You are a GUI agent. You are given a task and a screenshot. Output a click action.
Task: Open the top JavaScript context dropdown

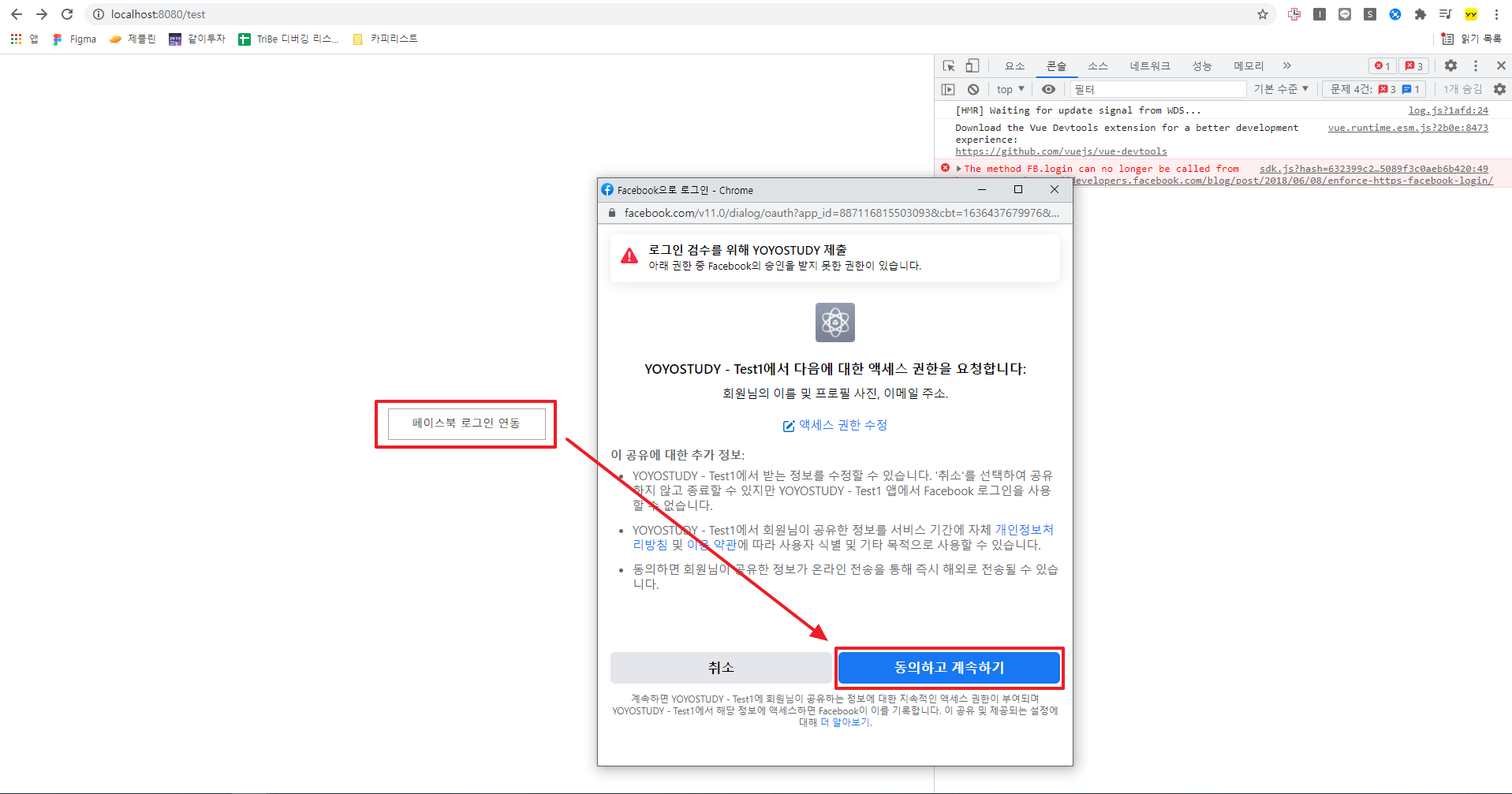1010,89
